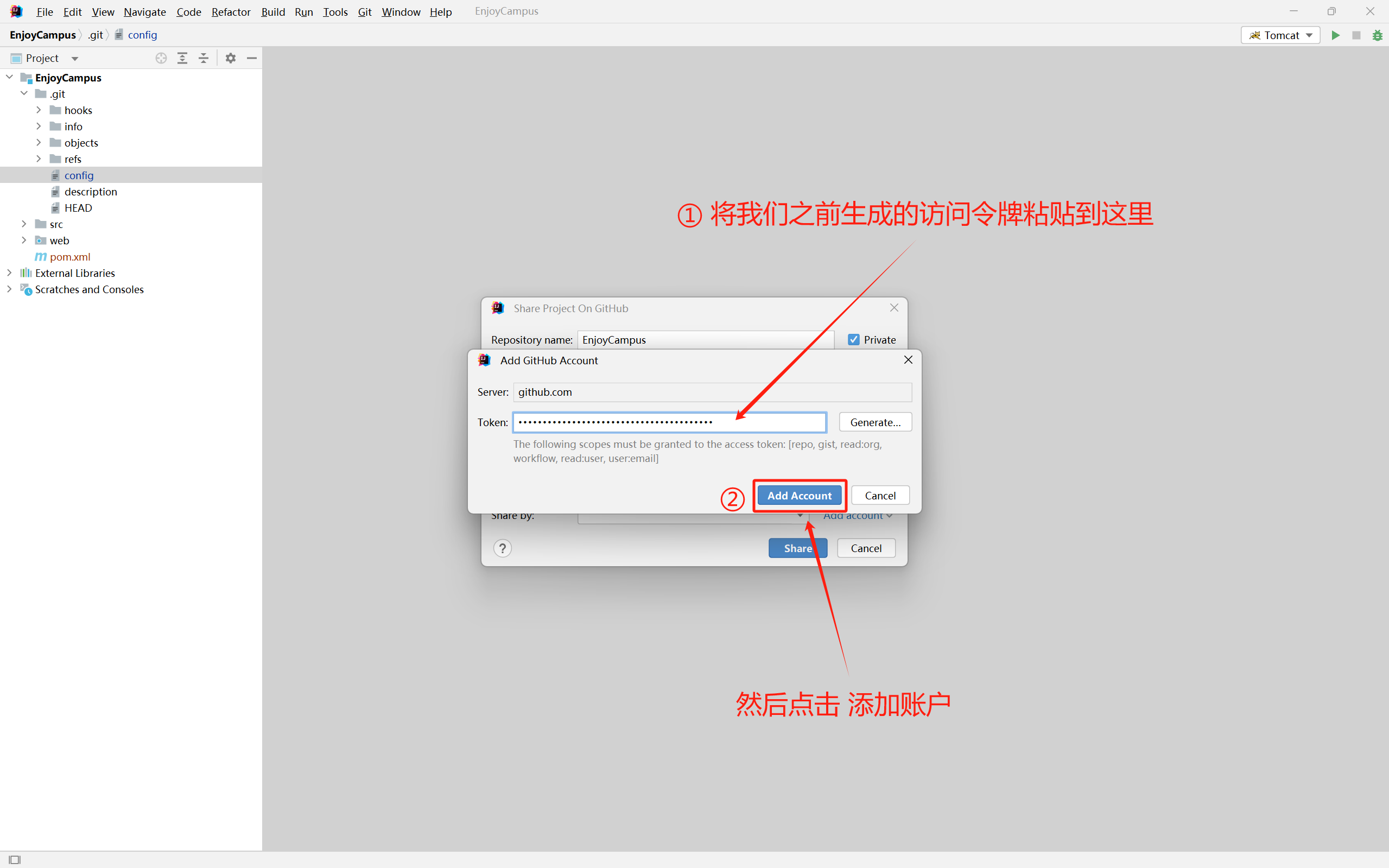Open the Build menu

pos(273,11)
